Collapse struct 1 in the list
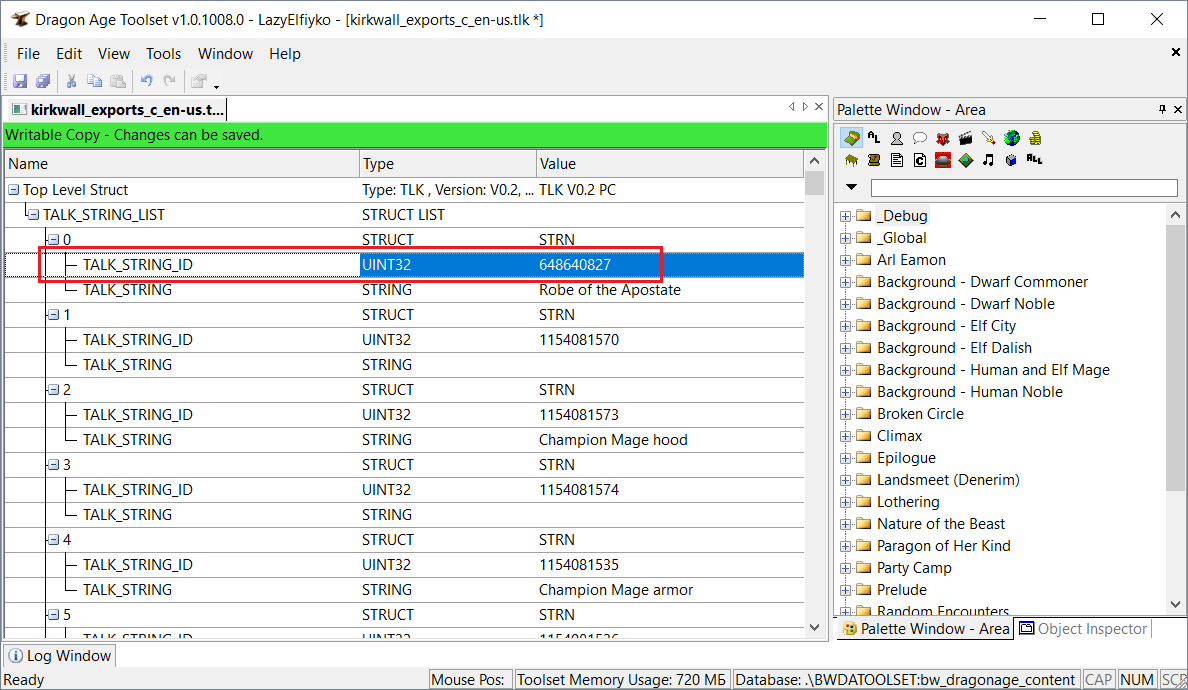1188x690 pixels. tap(53, 315)
